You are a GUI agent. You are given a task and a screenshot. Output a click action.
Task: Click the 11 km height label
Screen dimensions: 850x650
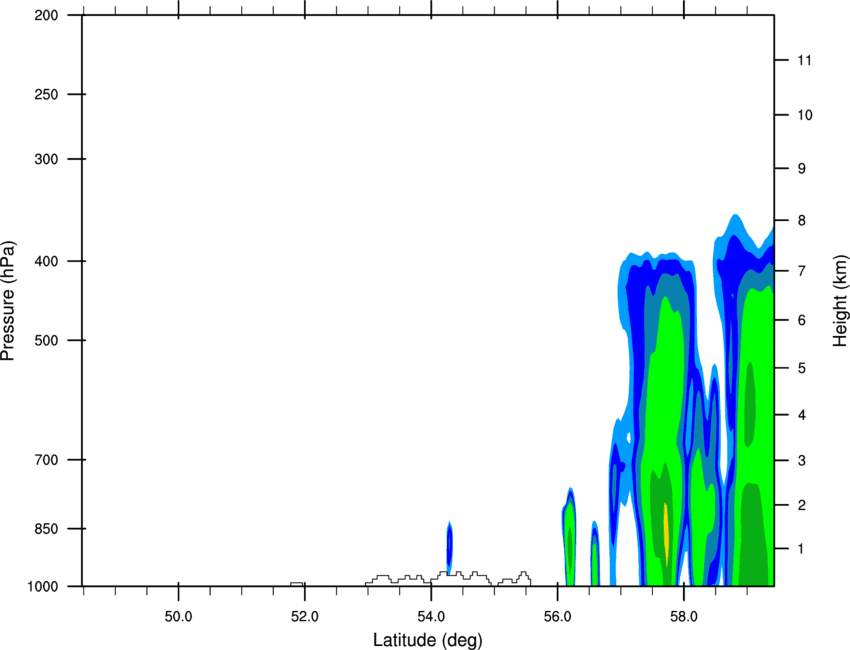(805, 60)
